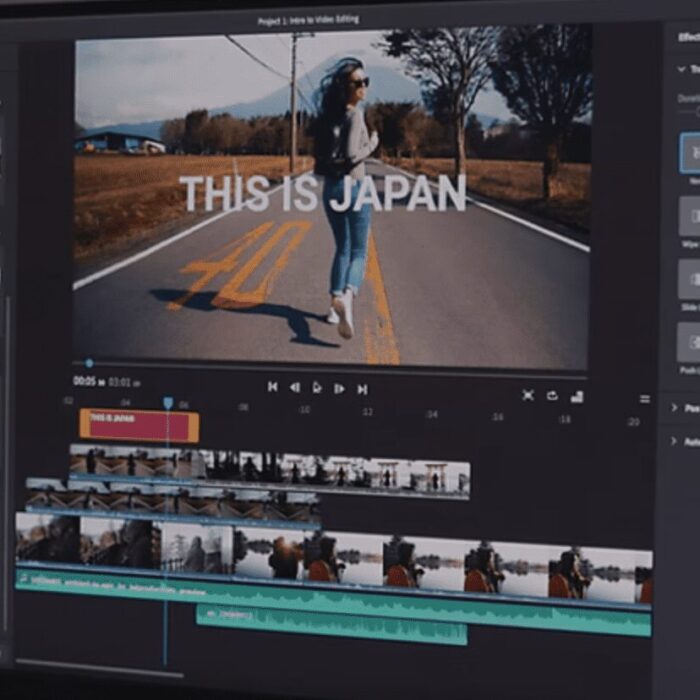Viewport: 700px width, 700px height.
Task: Click the 00:05 current timecode
Action: (85, 381)
